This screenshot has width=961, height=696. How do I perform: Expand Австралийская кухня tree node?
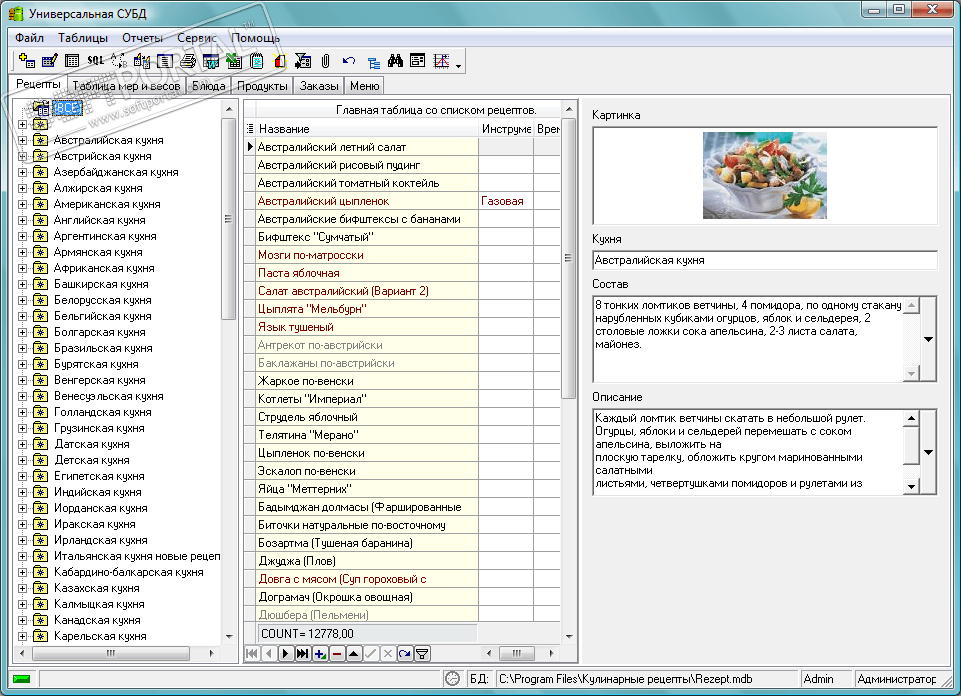[x=23, y=140]
